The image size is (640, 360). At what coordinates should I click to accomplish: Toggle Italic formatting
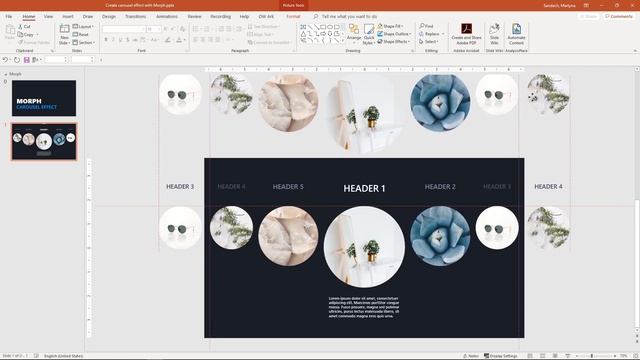point(113,40)
